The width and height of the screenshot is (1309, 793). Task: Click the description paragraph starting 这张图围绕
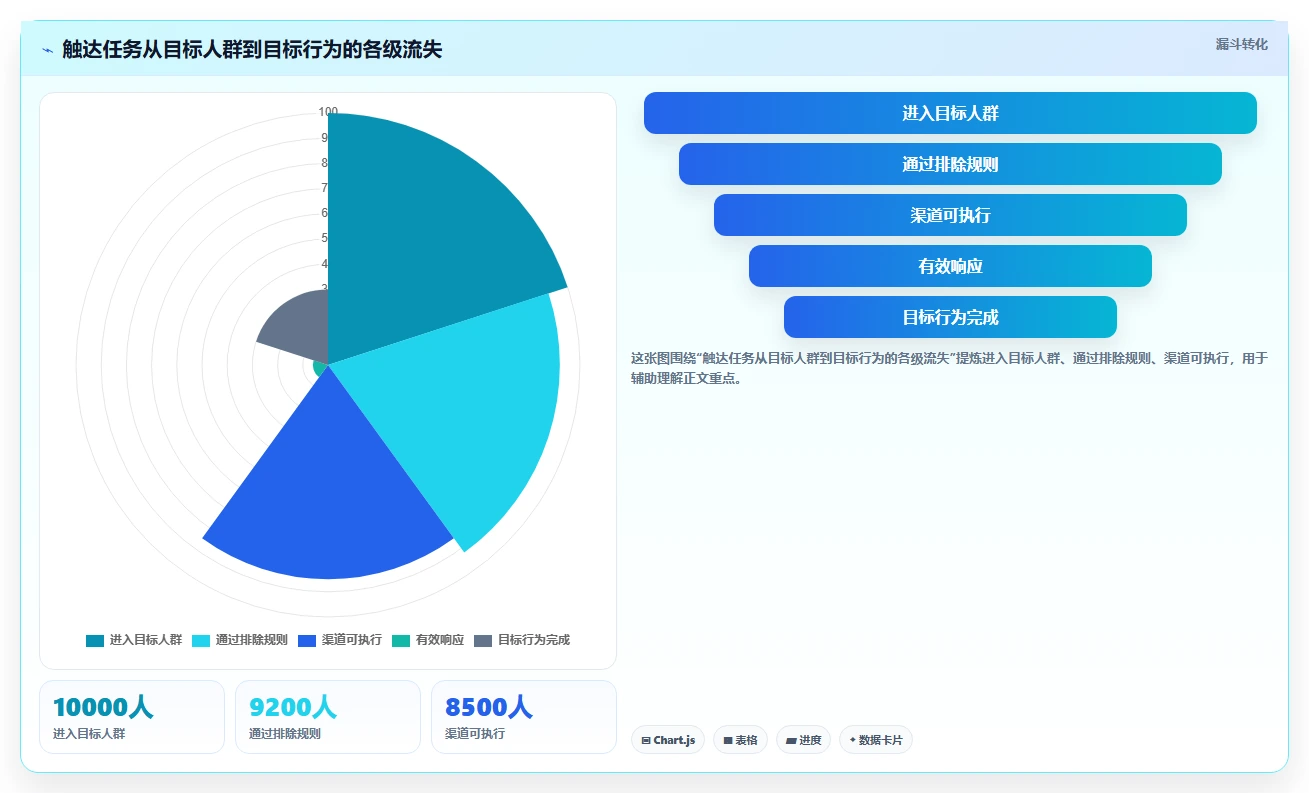click(949, 368)
